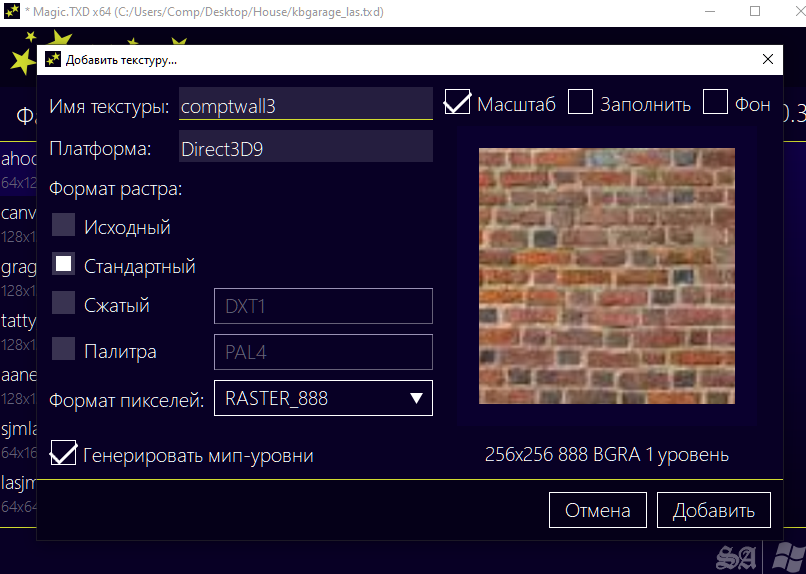This screenshot has height=574, width=806.
Task: Enable the Фон checkbox
Action: coord(715,103)
